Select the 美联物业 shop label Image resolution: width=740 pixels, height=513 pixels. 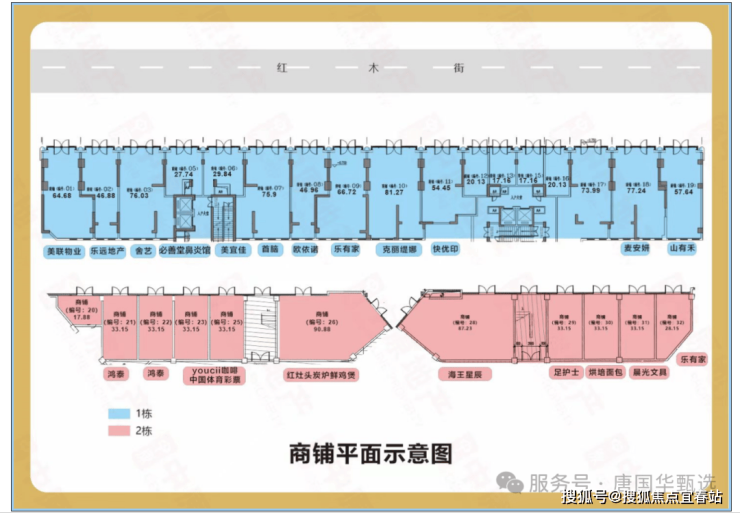click(x=64, y=251)
